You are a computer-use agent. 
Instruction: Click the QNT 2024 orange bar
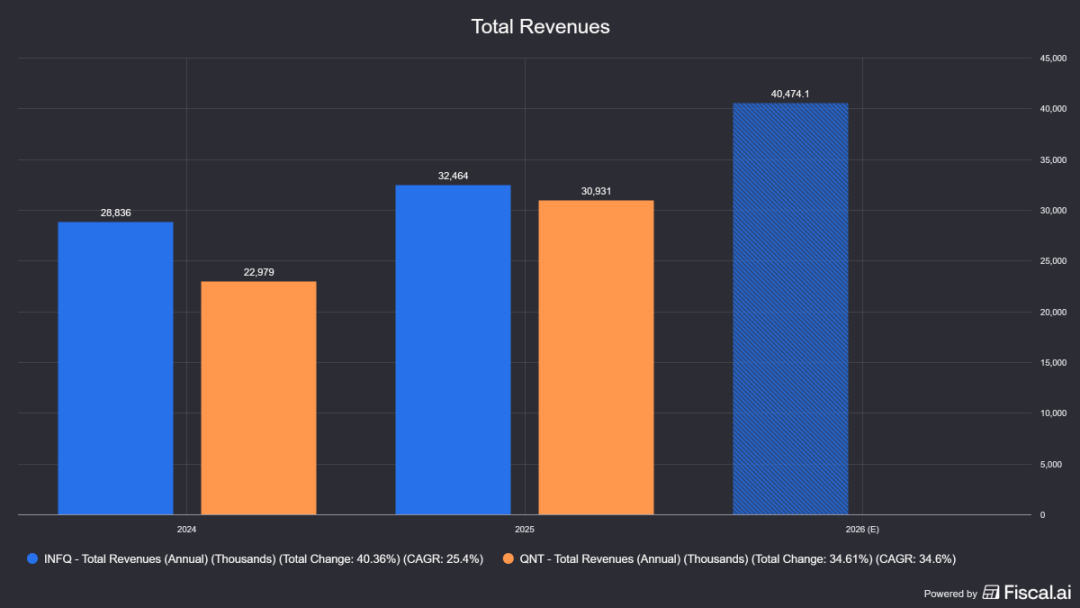[x=259, y=398]
